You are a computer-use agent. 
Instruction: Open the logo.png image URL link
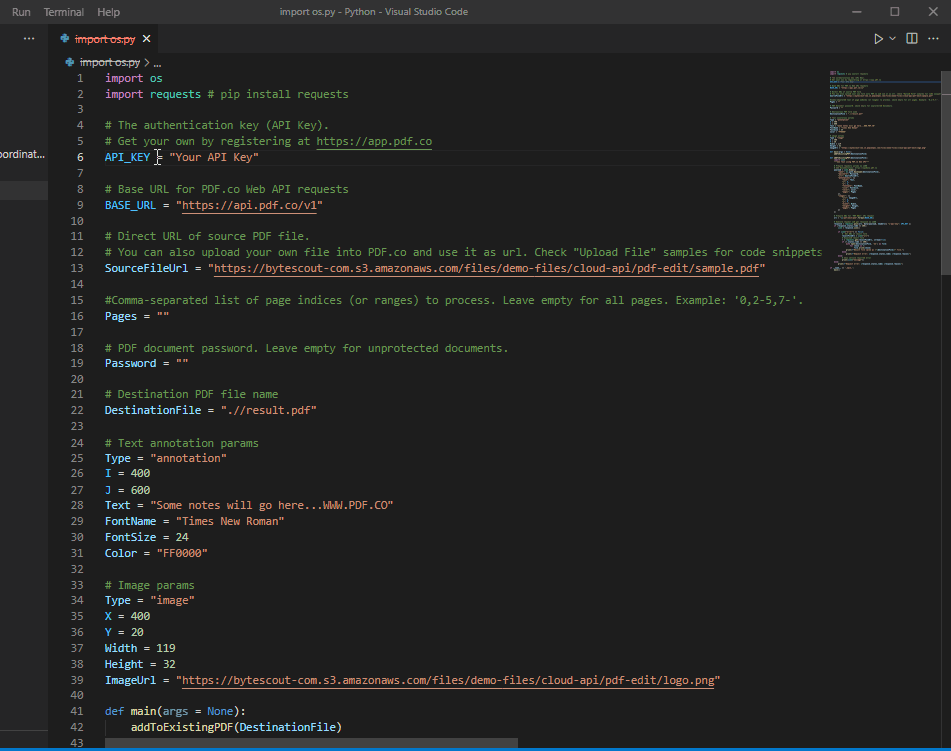pos(448,681)
